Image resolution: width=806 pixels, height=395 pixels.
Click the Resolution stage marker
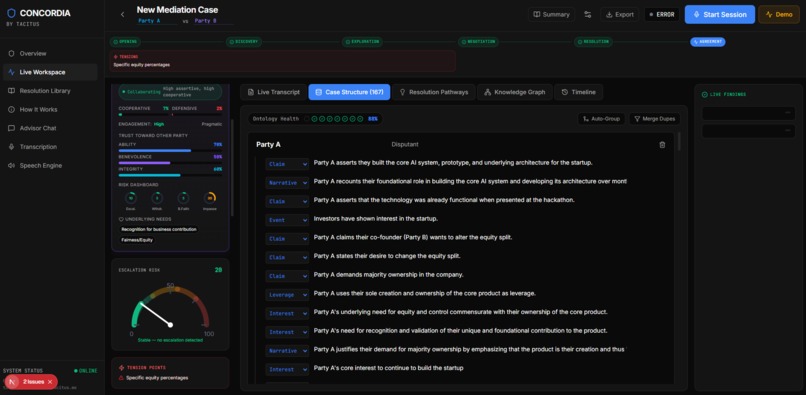(593, 42)
